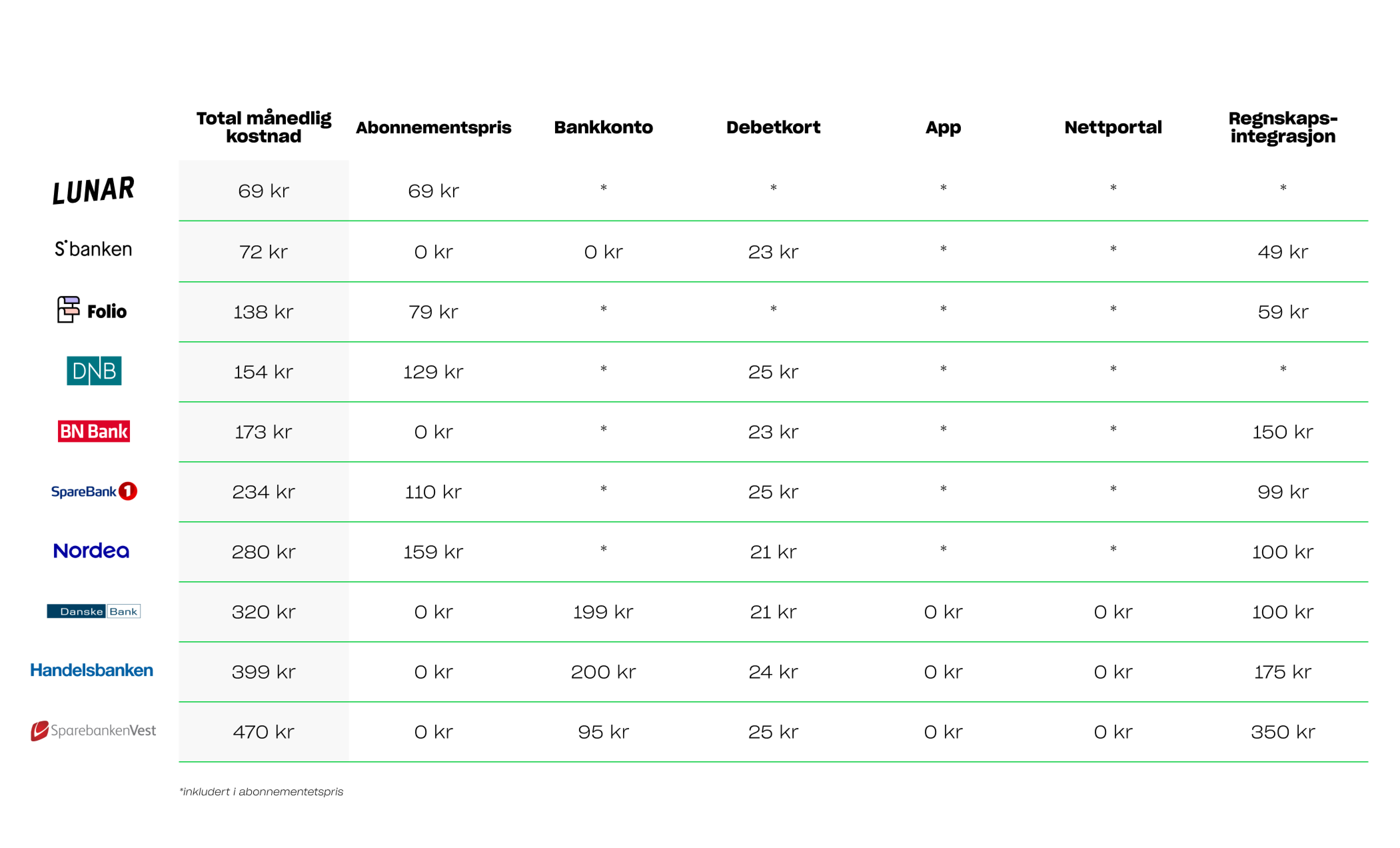Click Lunar's 69 kr total cost cell

(264, 191)
